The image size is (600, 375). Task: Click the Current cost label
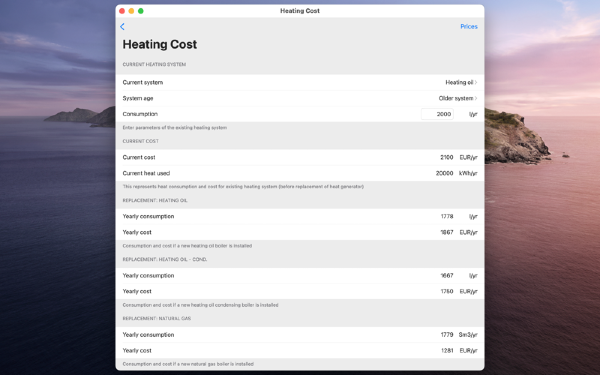pyautogui.click(x=139, y=157)
